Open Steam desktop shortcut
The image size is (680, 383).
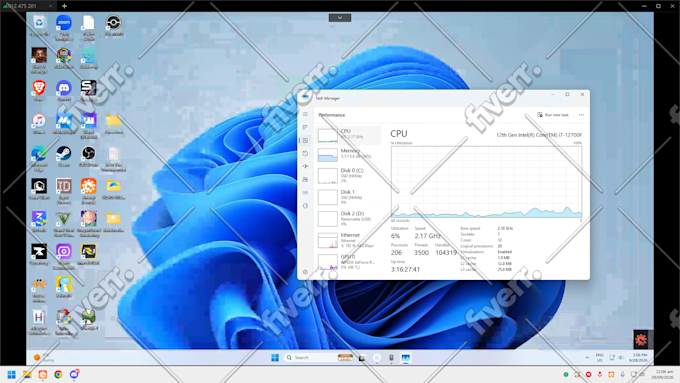pos(64,157)
